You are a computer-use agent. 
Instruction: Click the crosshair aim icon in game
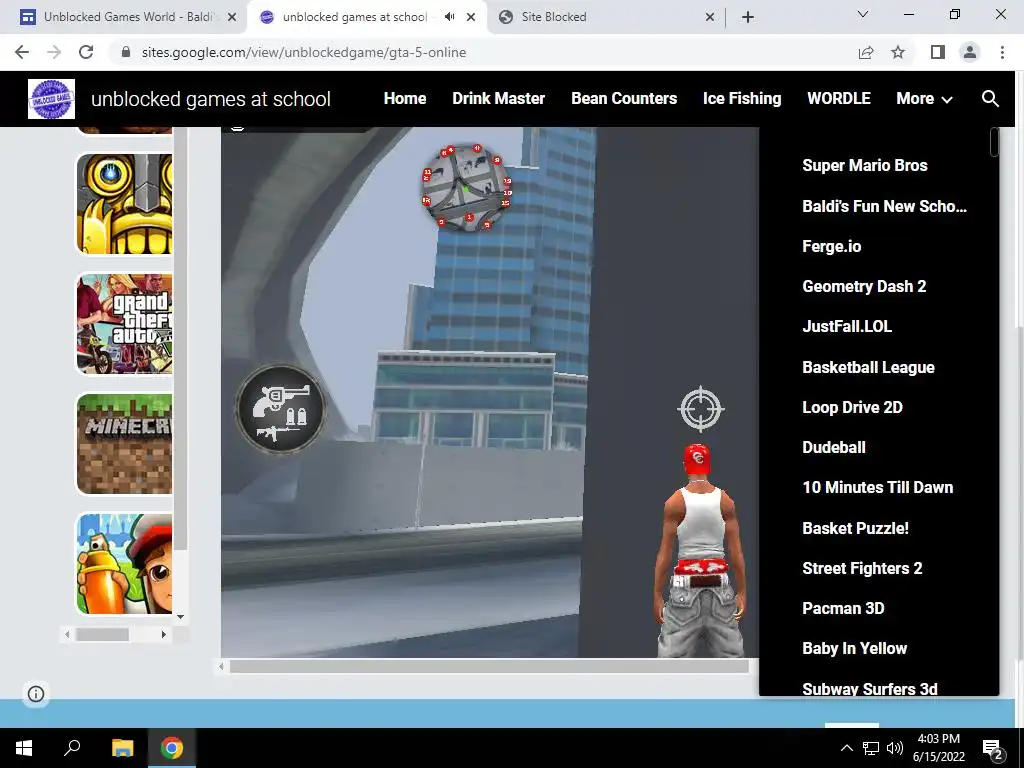[x=701, y=409]
